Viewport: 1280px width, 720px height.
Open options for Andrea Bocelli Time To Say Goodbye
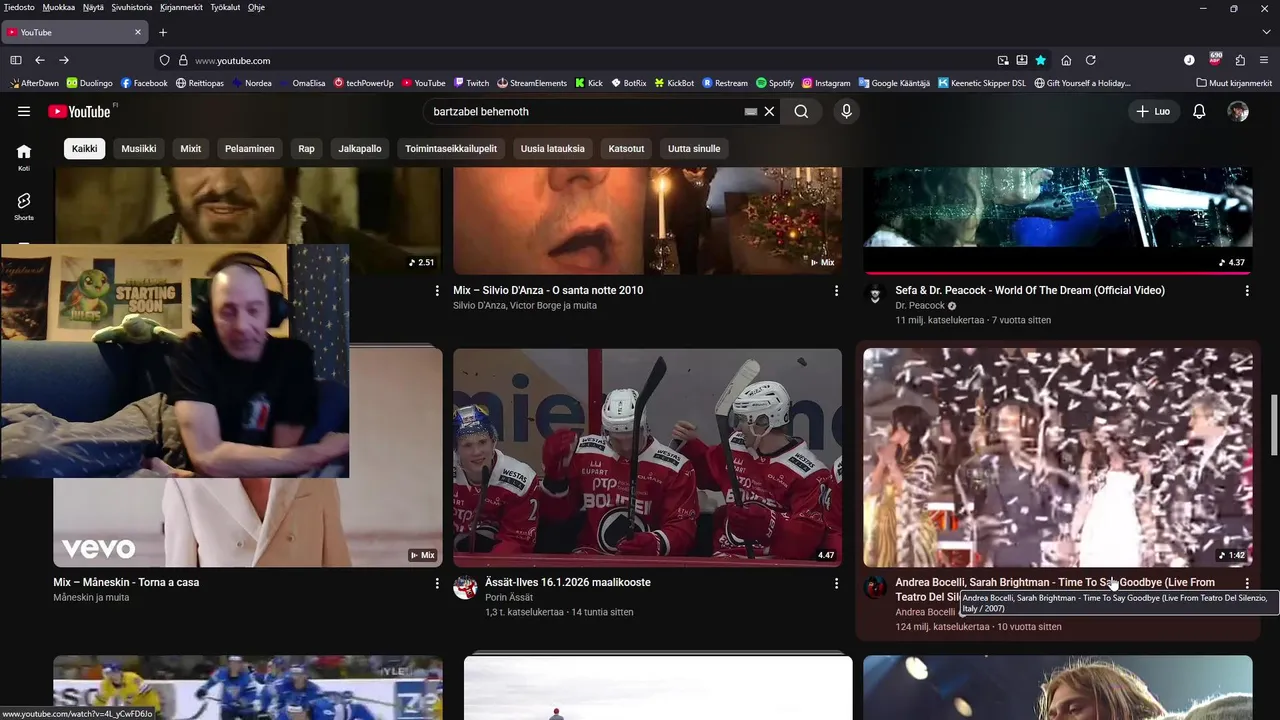point(1247,583)
